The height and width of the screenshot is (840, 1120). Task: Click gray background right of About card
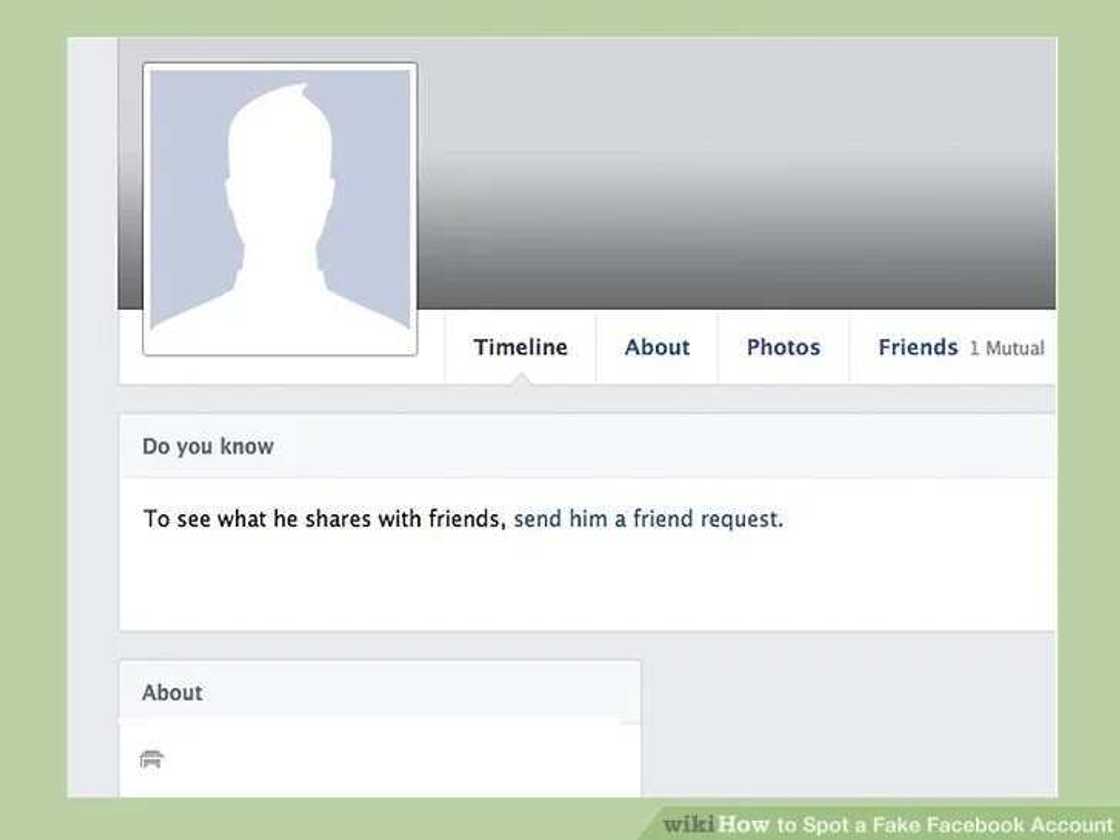[x=849, y=721]
